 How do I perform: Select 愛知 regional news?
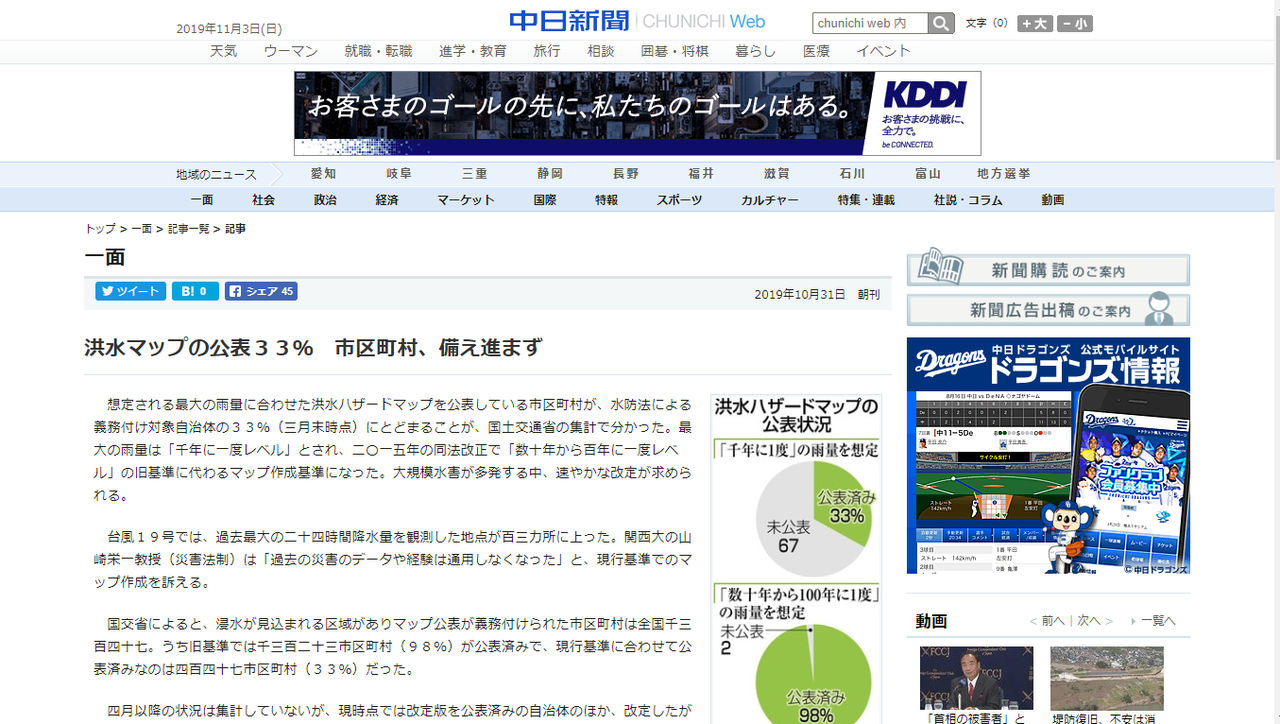coord(323,174)
